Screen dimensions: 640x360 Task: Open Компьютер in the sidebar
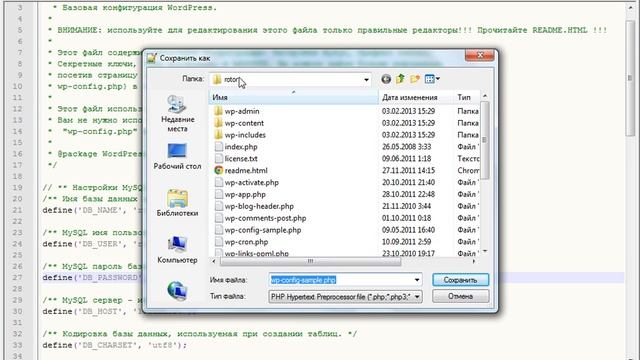coord(177,250)
